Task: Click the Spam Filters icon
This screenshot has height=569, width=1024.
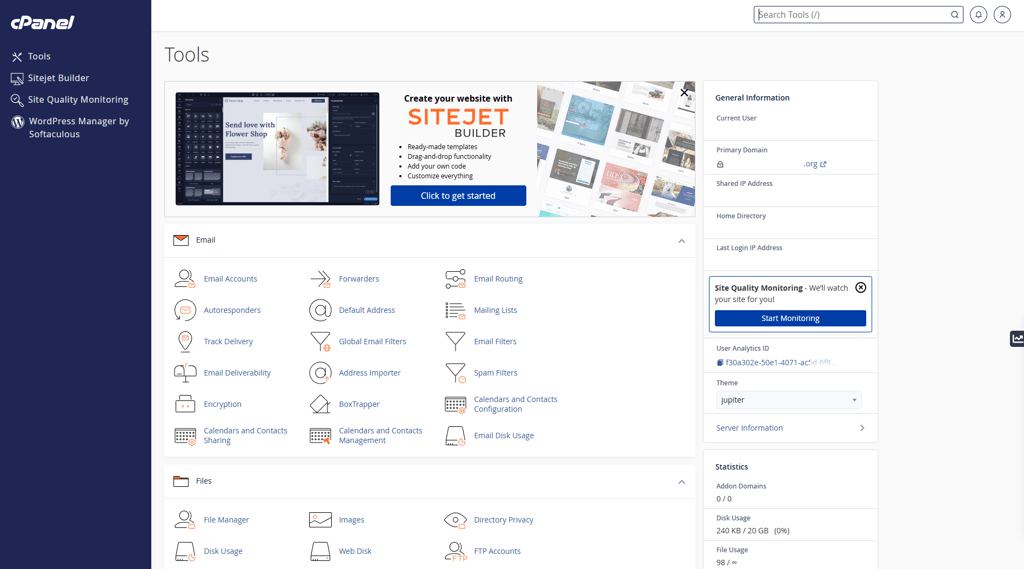Action: coord(455,373)
